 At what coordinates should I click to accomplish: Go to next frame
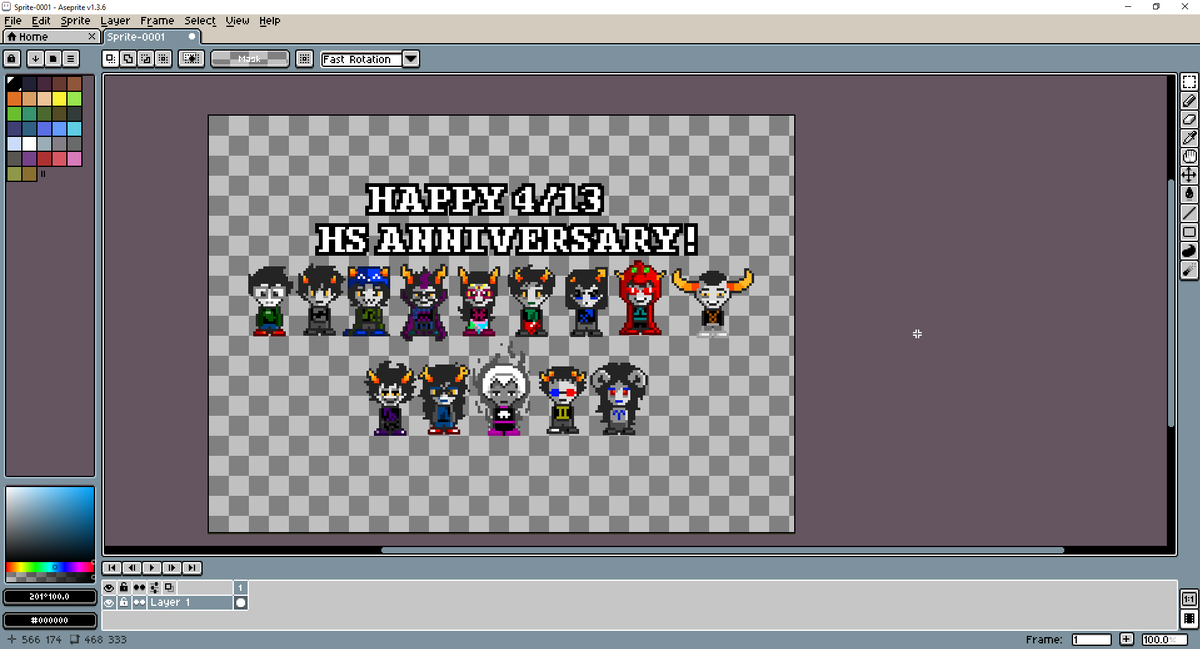173,568
